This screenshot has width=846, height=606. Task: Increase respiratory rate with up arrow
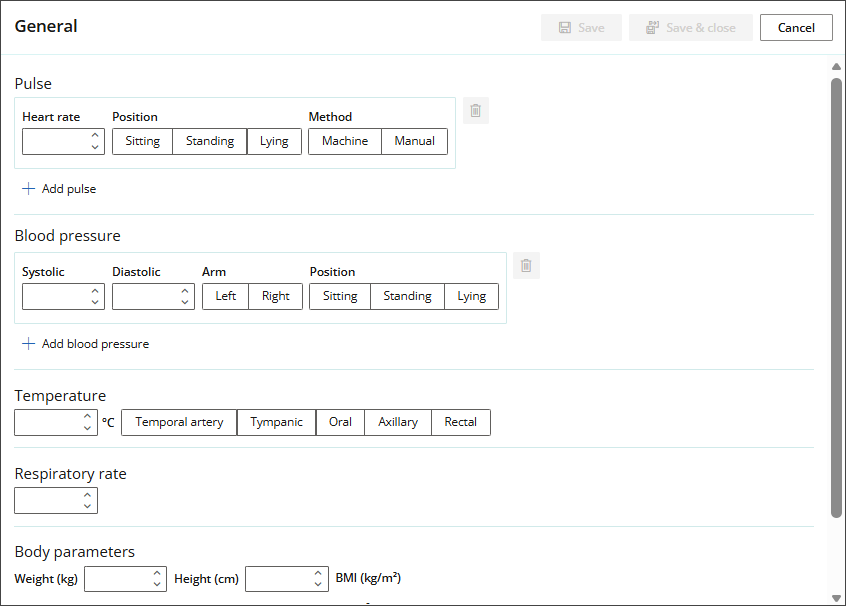(x=88, y=495)
